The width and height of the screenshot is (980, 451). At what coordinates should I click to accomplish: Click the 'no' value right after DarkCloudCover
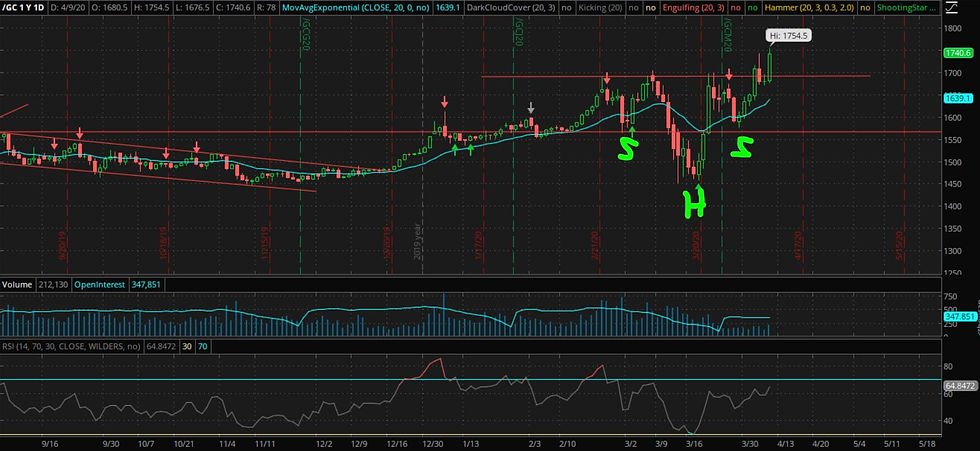point(566,8)
